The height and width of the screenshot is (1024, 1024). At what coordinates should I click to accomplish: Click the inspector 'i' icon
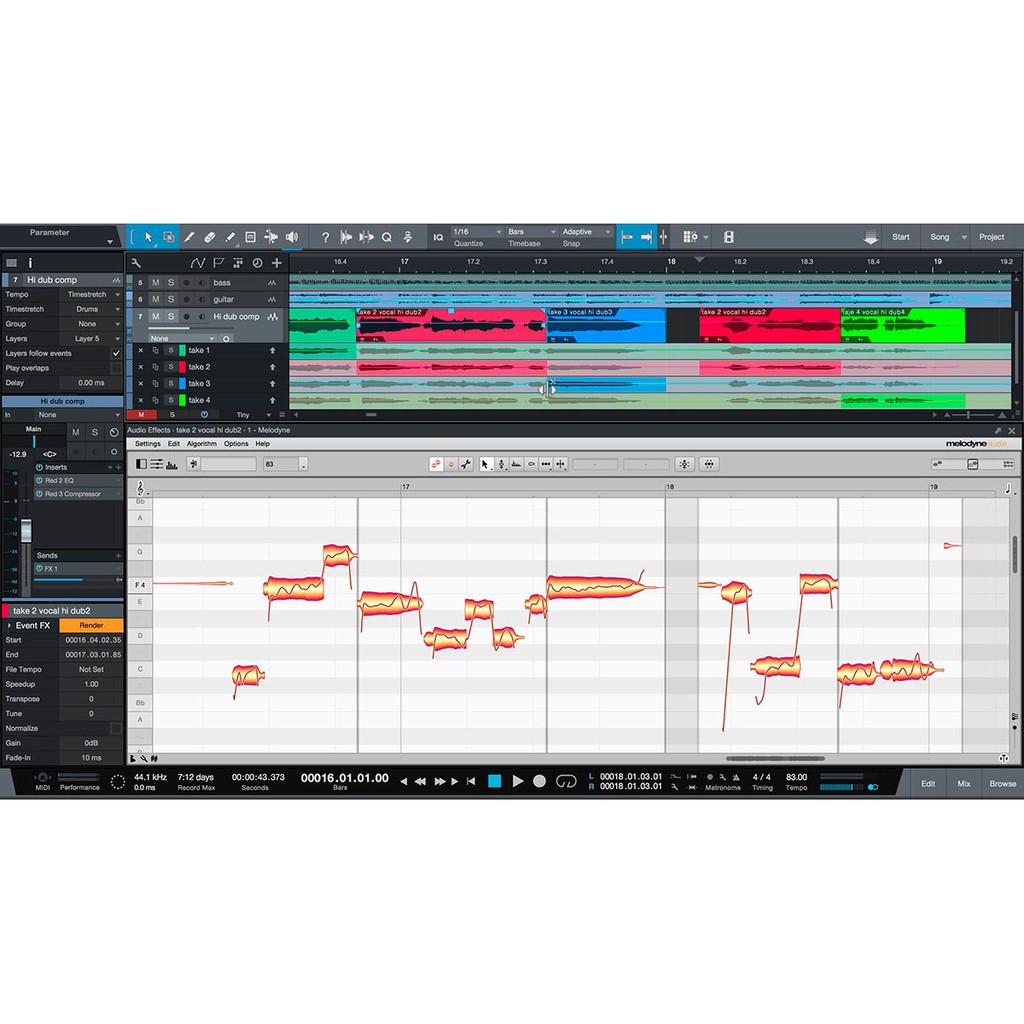point(30,263)
